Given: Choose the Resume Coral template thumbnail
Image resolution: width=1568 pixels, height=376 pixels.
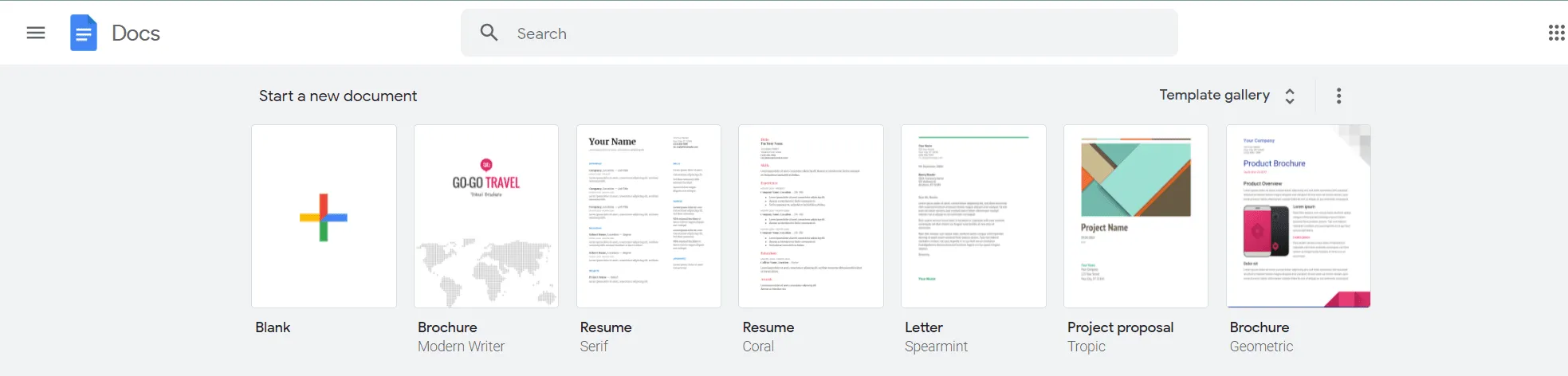Looking at the screenshot, I should pyautogui.click(x=811, y=216).
